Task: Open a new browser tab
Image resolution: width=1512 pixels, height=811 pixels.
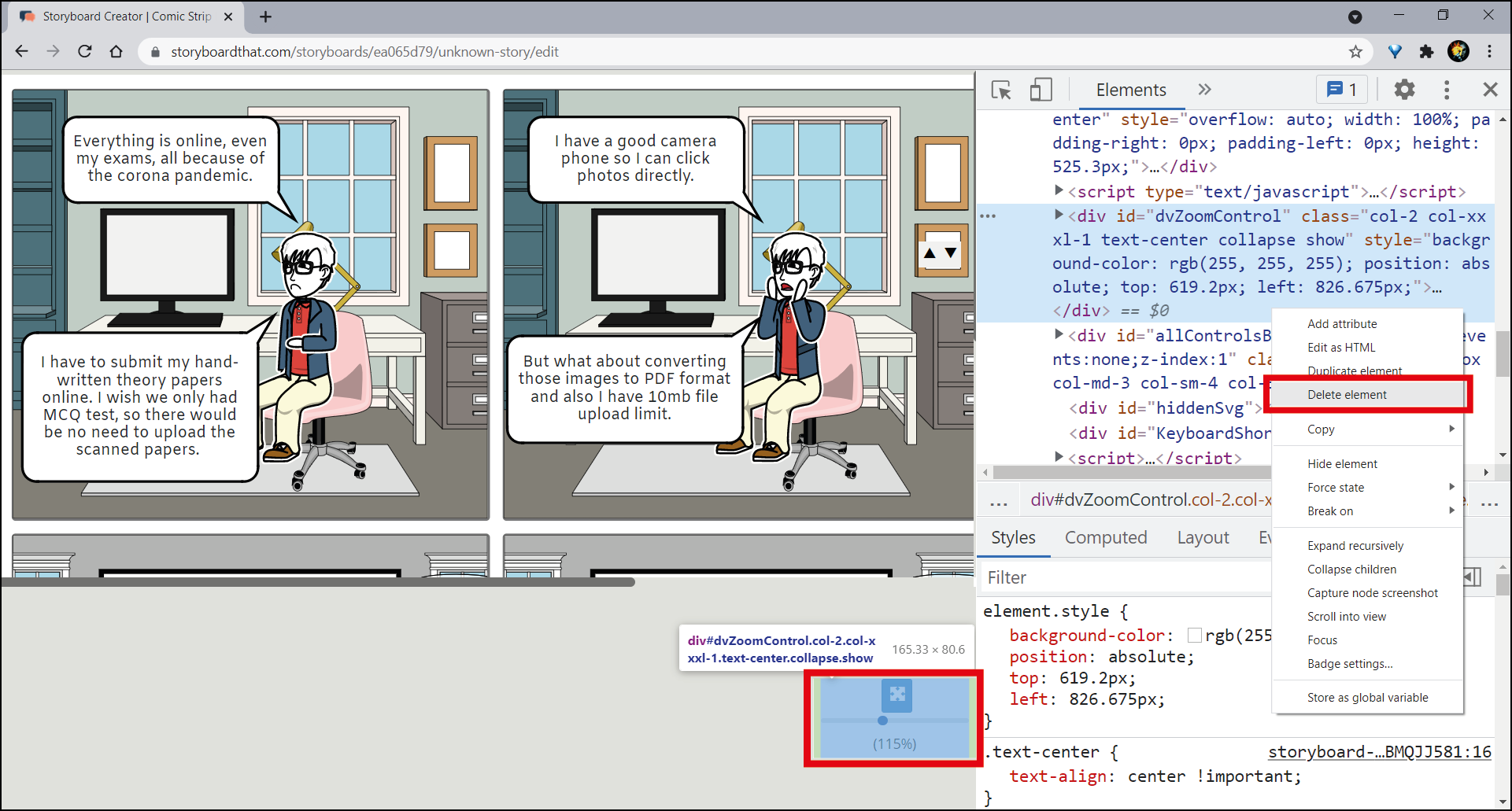Action: 265,17
